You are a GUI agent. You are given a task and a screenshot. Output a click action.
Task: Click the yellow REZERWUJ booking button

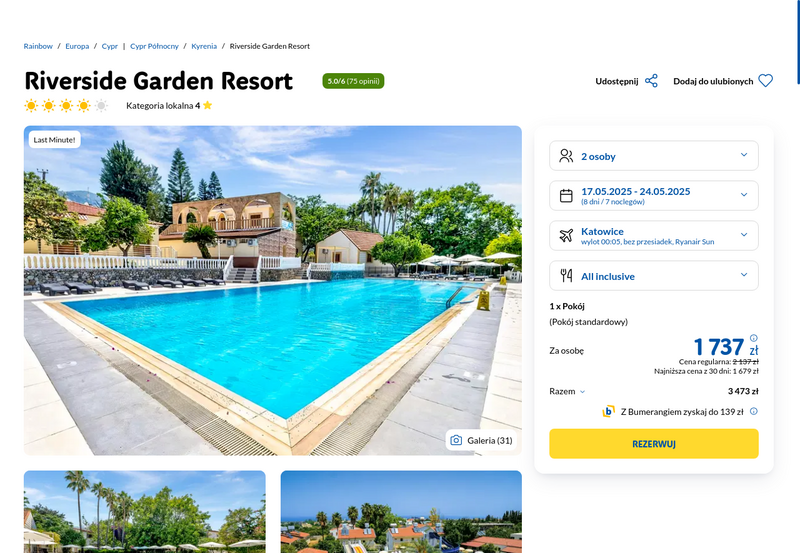coord(654,444)
